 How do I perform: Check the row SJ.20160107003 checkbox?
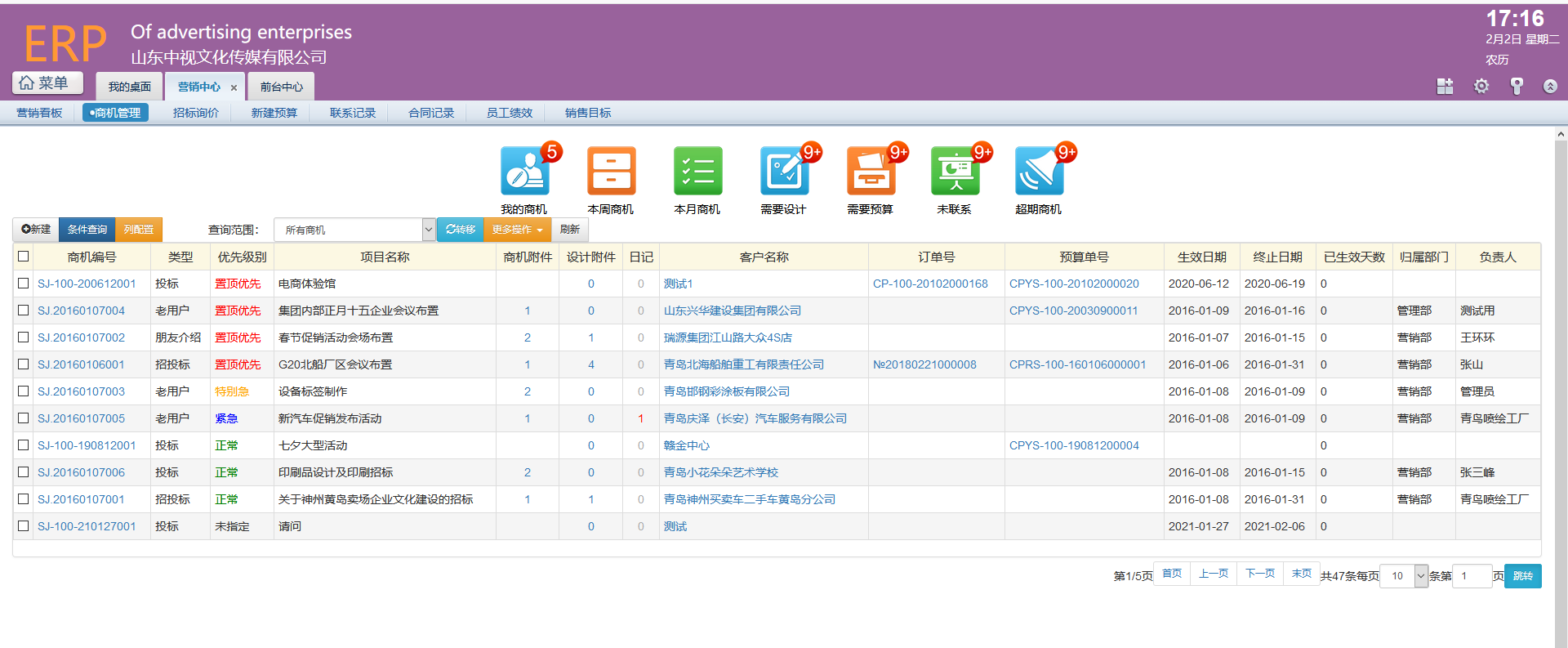[x=24, y=391]
